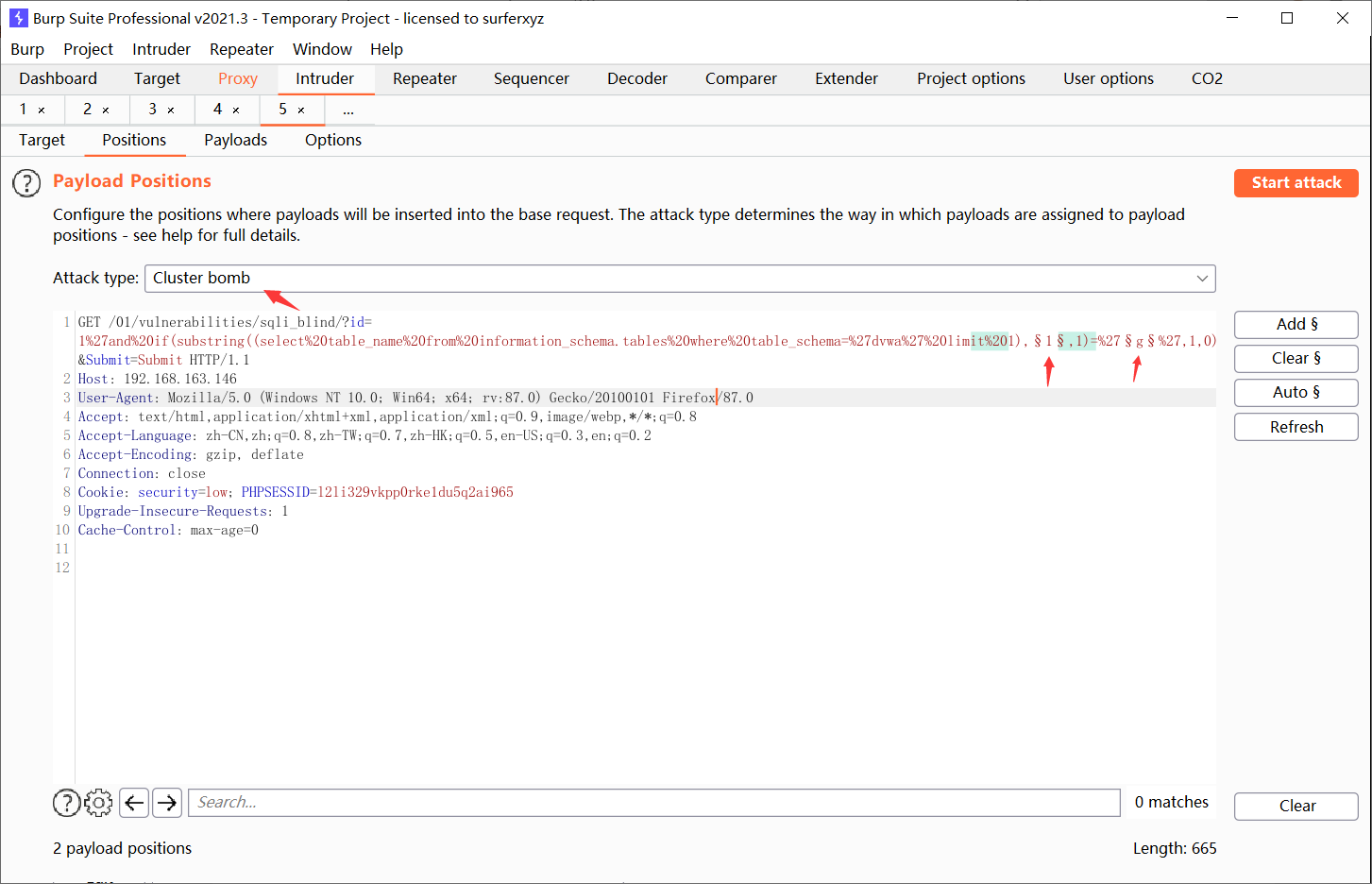
Task: Open the Intruder menu
Action: click(161, 49)
